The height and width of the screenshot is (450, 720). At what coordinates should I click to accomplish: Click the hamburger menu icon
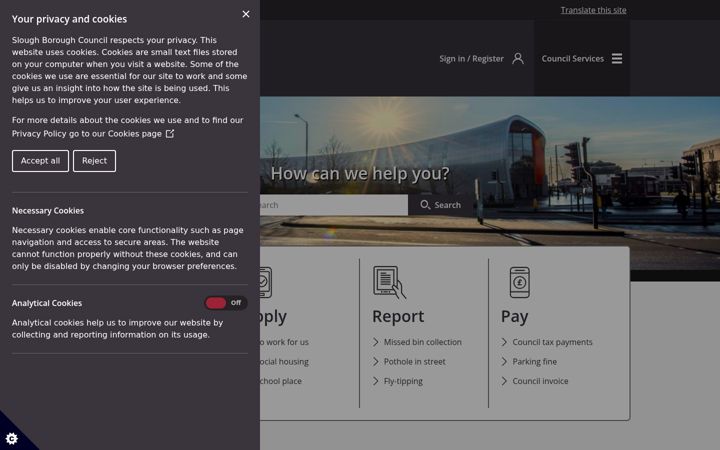click(617, 58)
